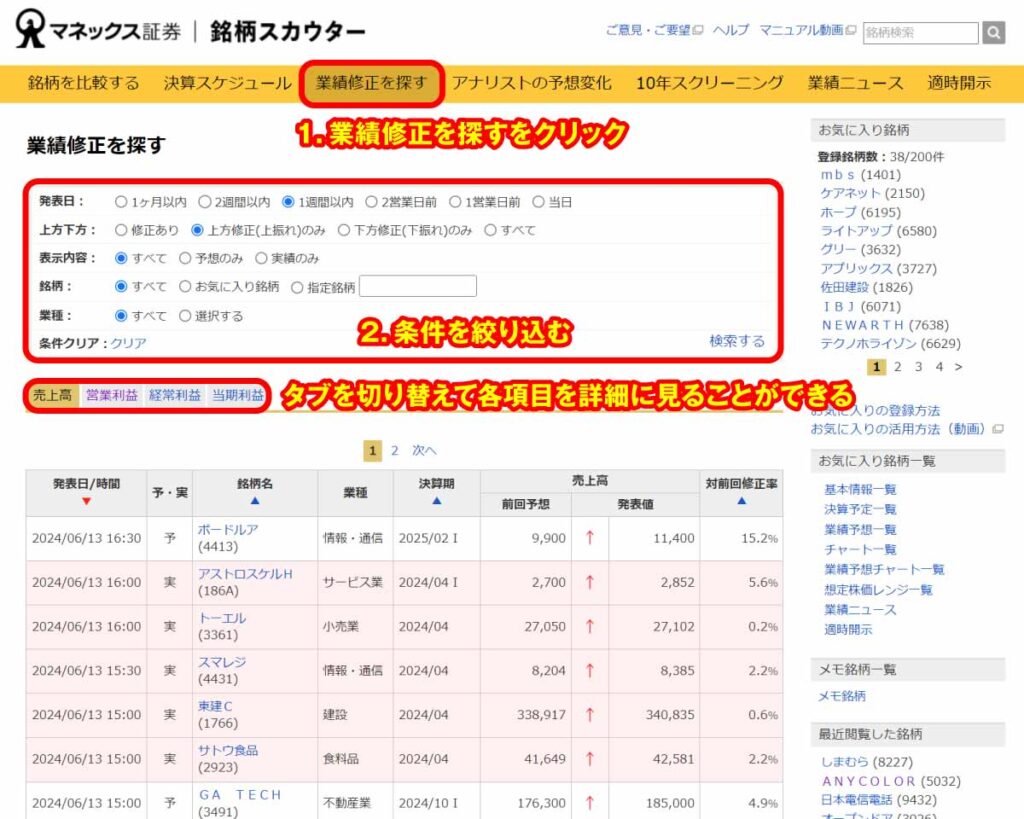Open メモ銘柄 link
Image resolution: width=1024 pixels, height=819 pixels.
point(842,696)
